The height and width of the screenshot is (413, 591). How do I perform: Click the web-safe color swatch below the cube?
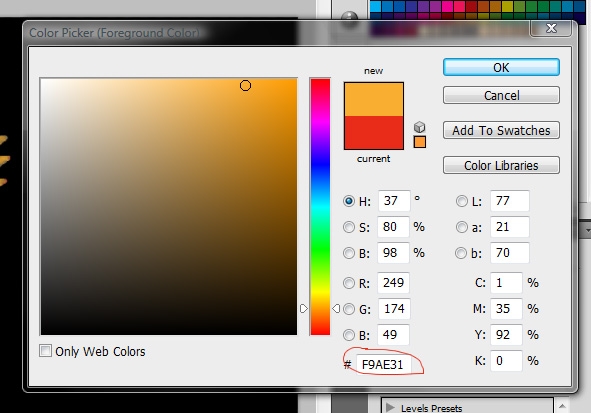coord(420,142)
